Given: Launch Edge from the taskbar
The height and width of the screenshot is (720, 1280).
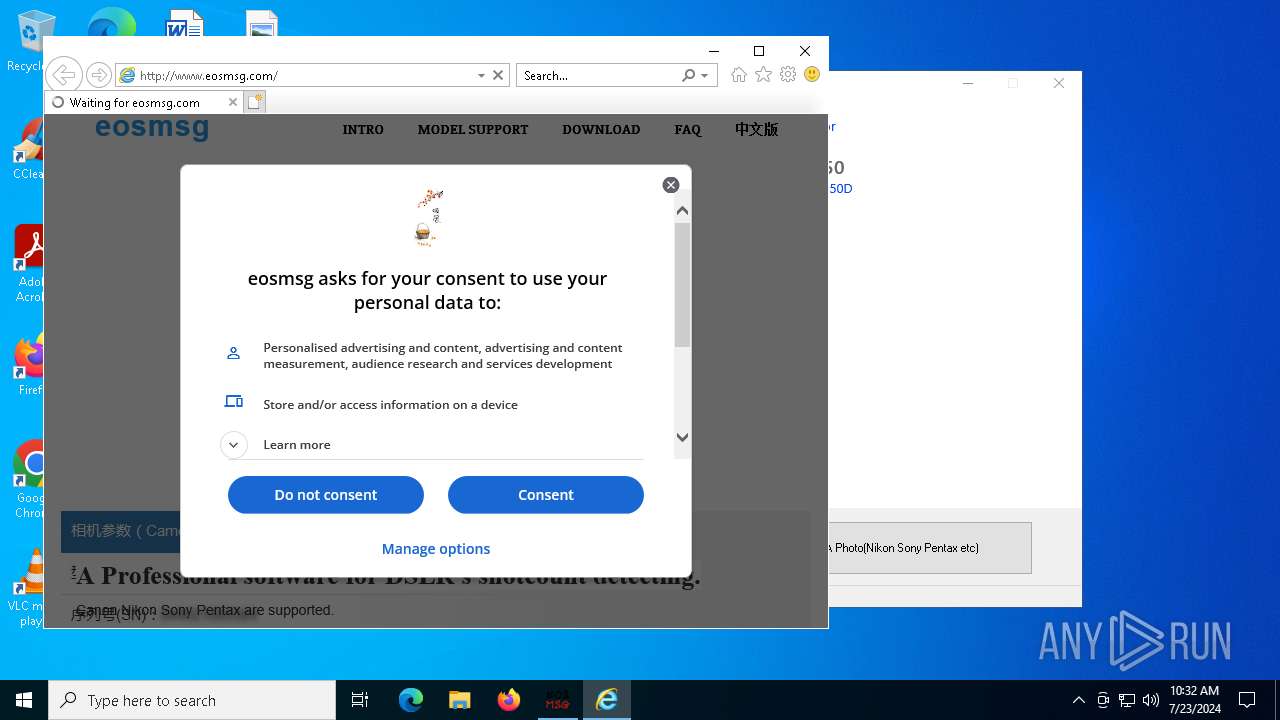Looking at the screenshot, I should pyautogui.click(x=411, y=700).
